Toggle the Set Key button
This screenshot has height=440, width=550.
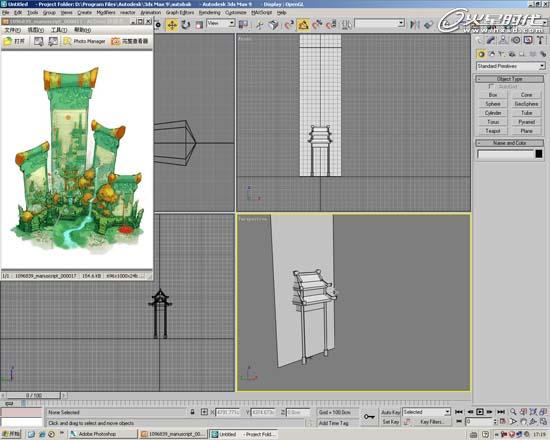pyautogui.click(x=391, y=421)
